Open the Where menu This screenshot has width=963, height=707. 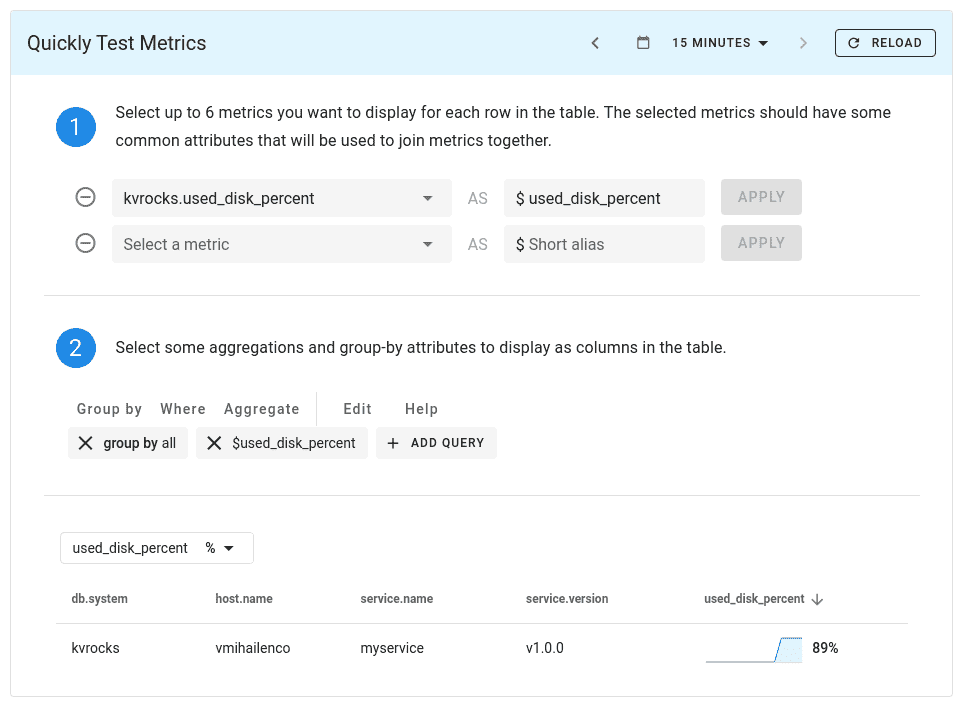click(x=183, y=409)
